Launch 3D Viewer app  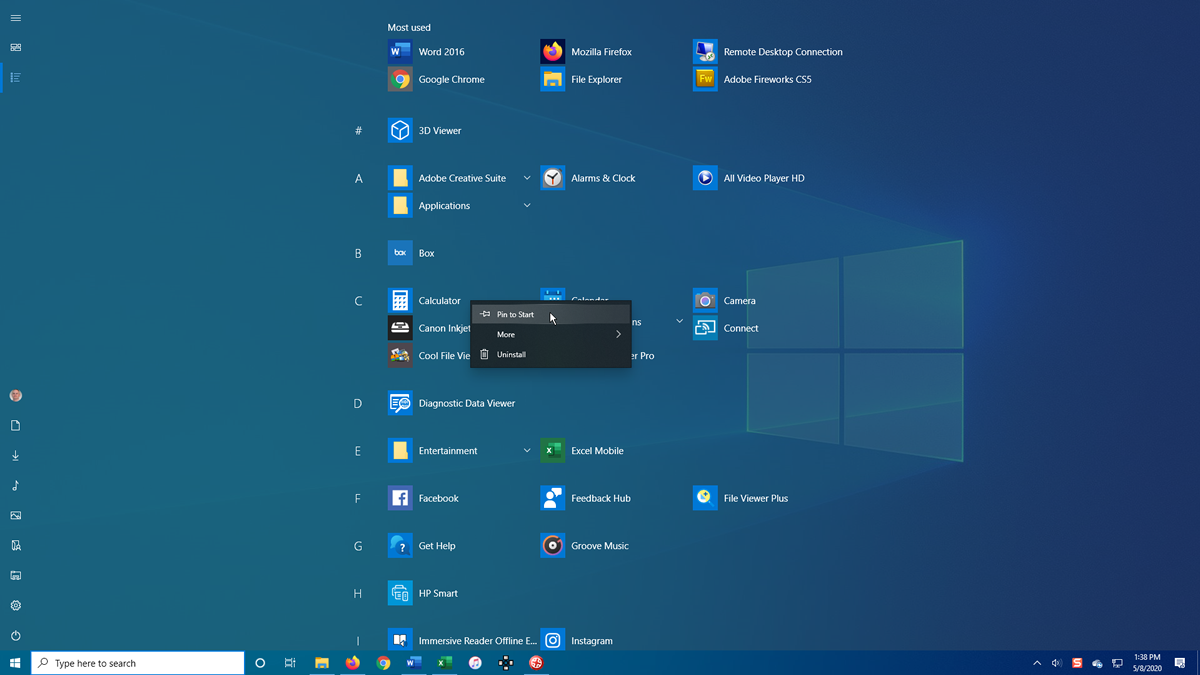point(426,131)
